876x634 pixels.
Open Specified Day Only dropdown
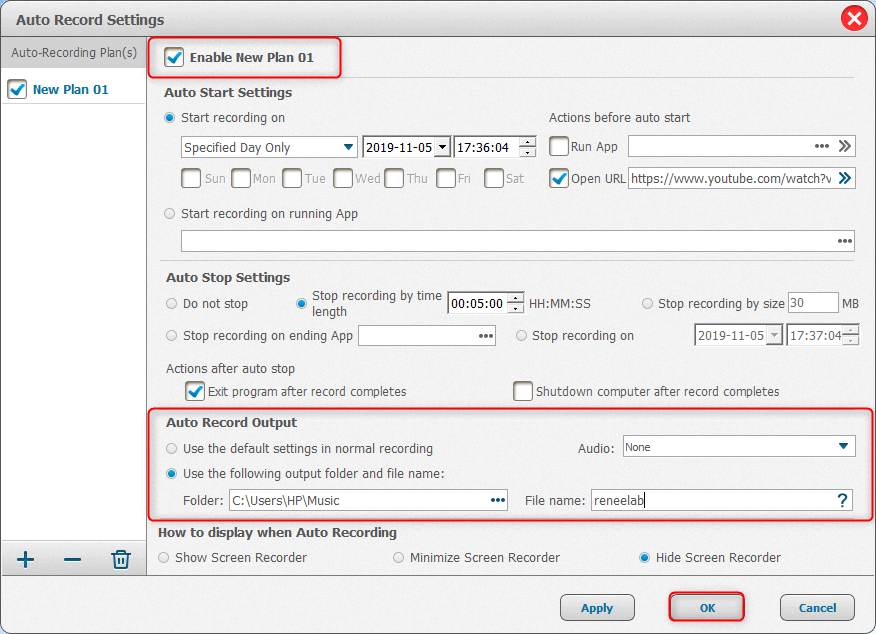click(x=269, y=147)
